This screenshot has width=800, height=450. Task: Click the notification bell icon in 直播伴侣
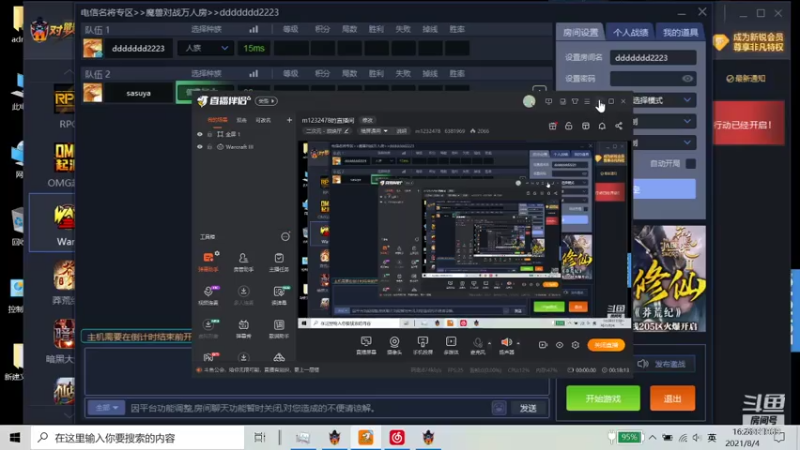click(602, 126)
